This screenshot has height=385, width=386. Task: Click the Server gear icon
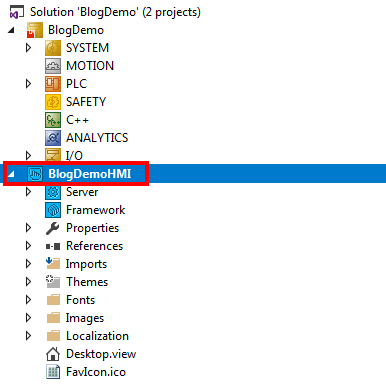tap(53, 192)
